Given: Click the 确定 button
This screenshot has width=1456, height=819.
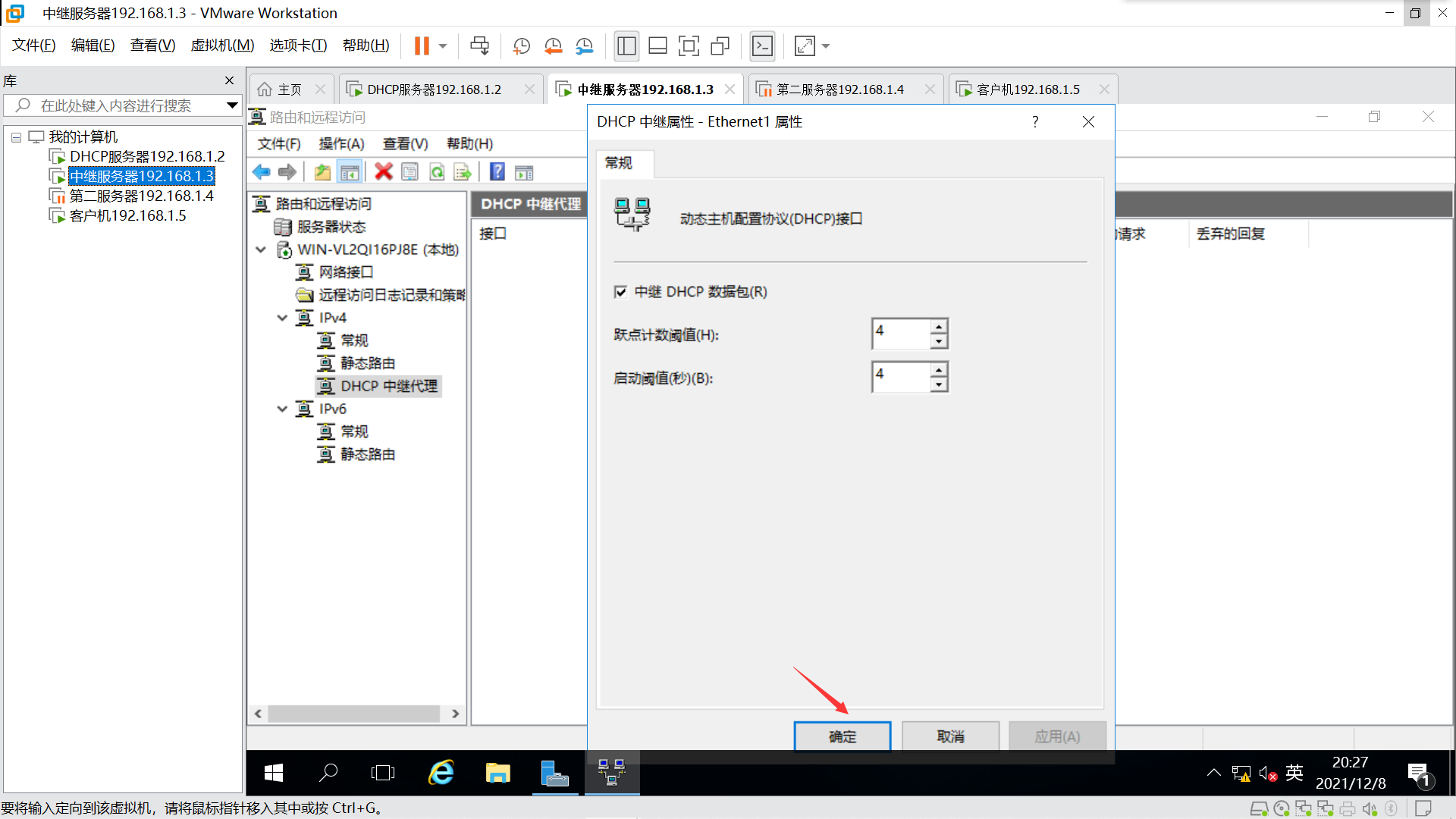Looking at the screenshot, I should [x=842, y=736].
